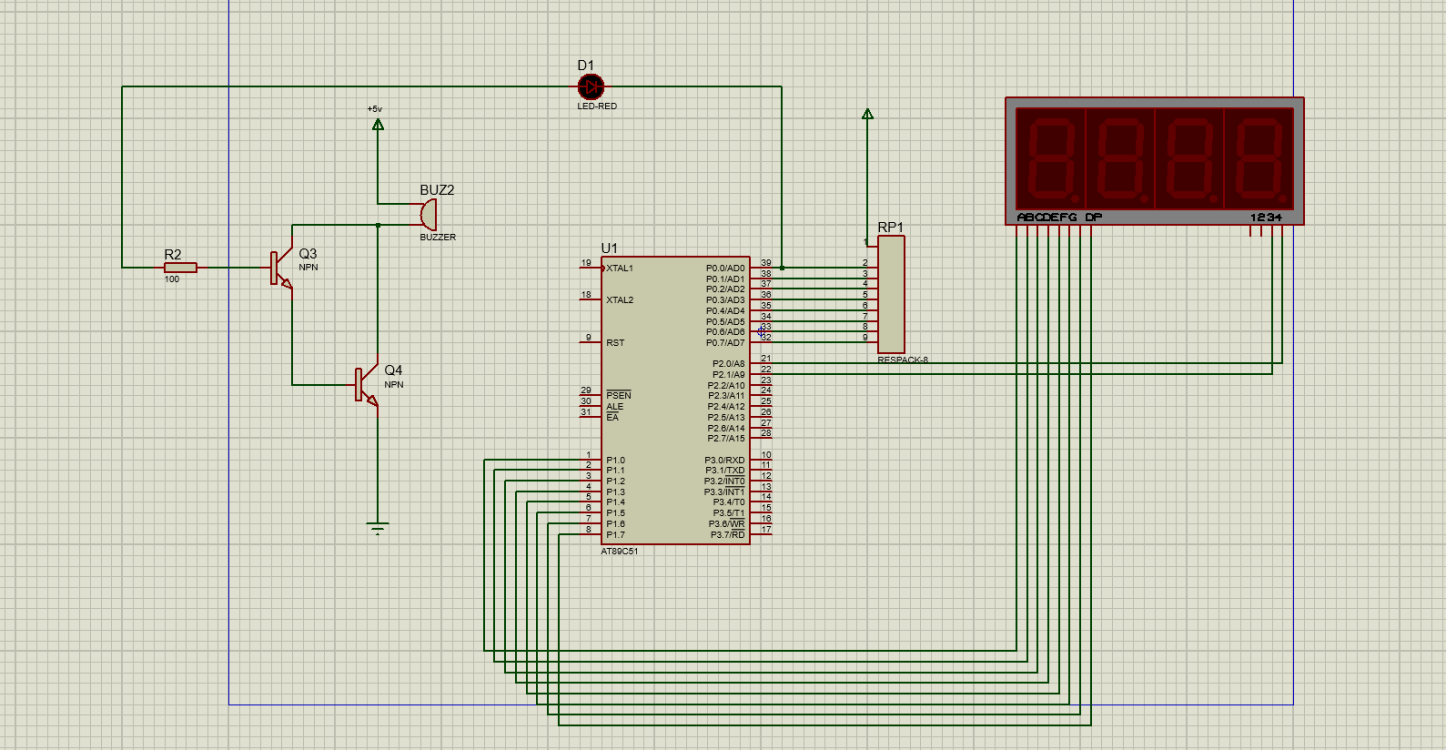1446x750 pixels.
Task: Click the D1 reference label
Action: pyautogui.click(x=585, y=65)
